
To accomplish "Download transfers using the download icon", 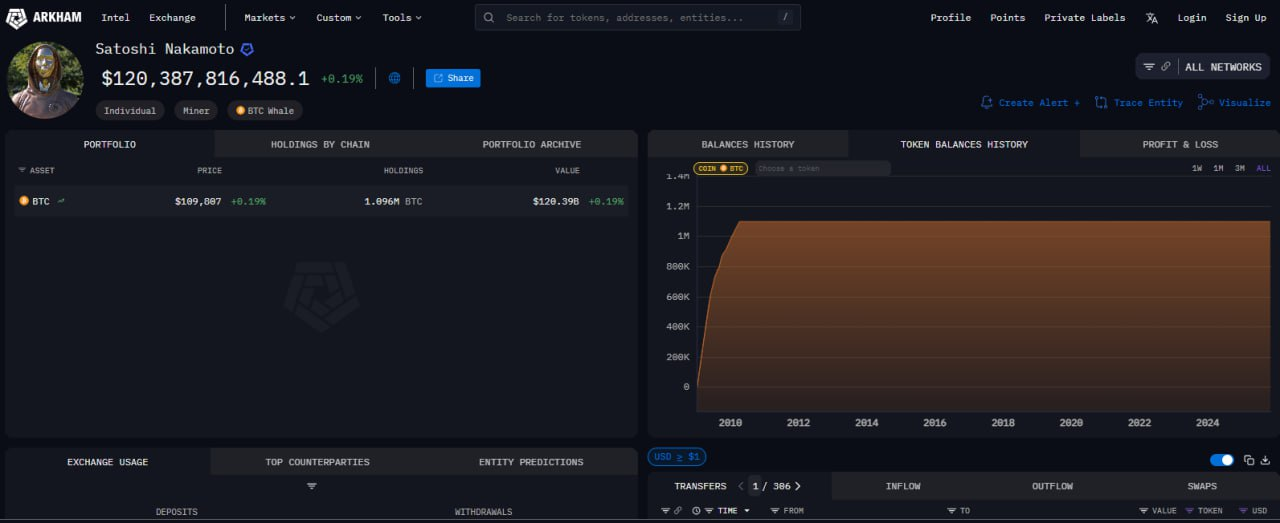I will (x=1265, y=460).
